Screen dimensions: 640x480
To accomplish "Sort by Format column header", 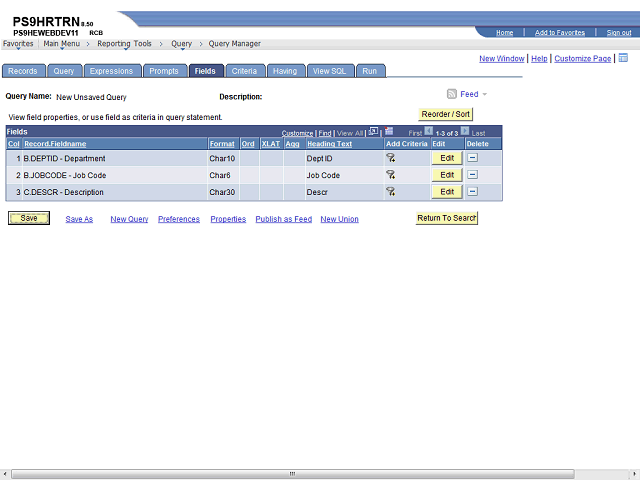I will click(222, 144).
